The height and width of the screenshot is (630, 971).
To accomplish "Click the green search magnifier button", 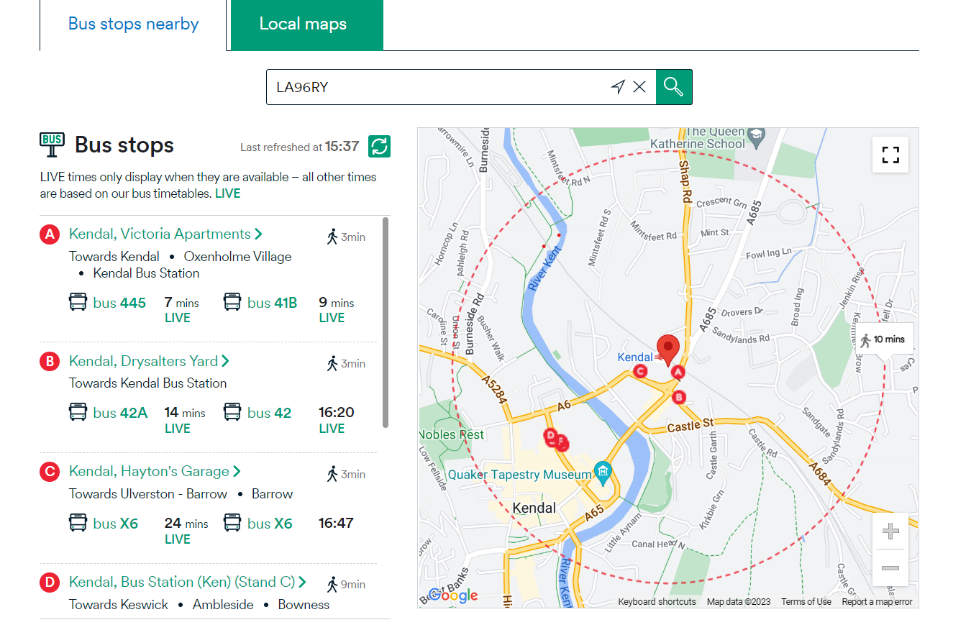I will click(x=674, y=87).
